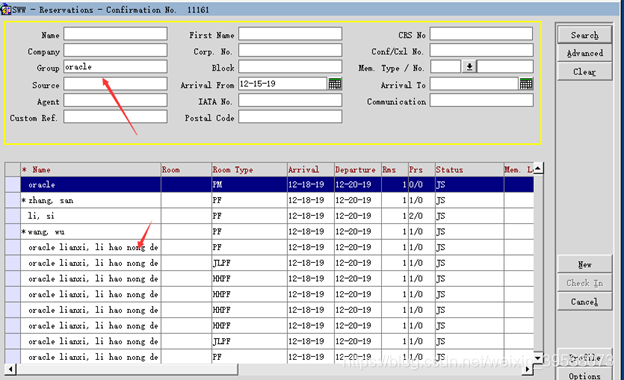624x380 pixels.
Task: Focus the Agent input field
Action: [x=115, y=100]
